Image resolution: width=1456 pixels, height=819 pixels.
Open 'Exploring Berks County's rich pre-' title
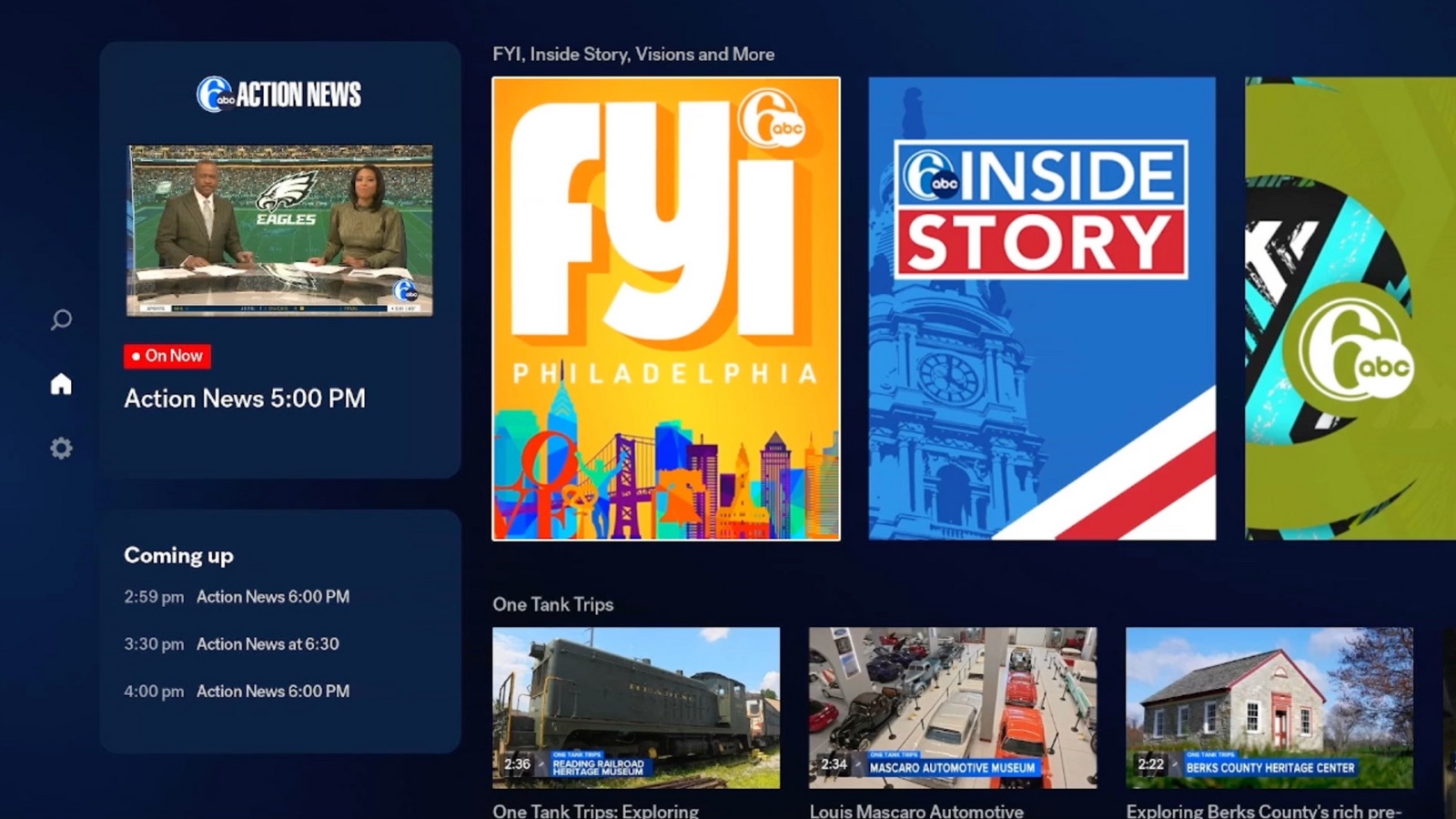click(1264, 810)
